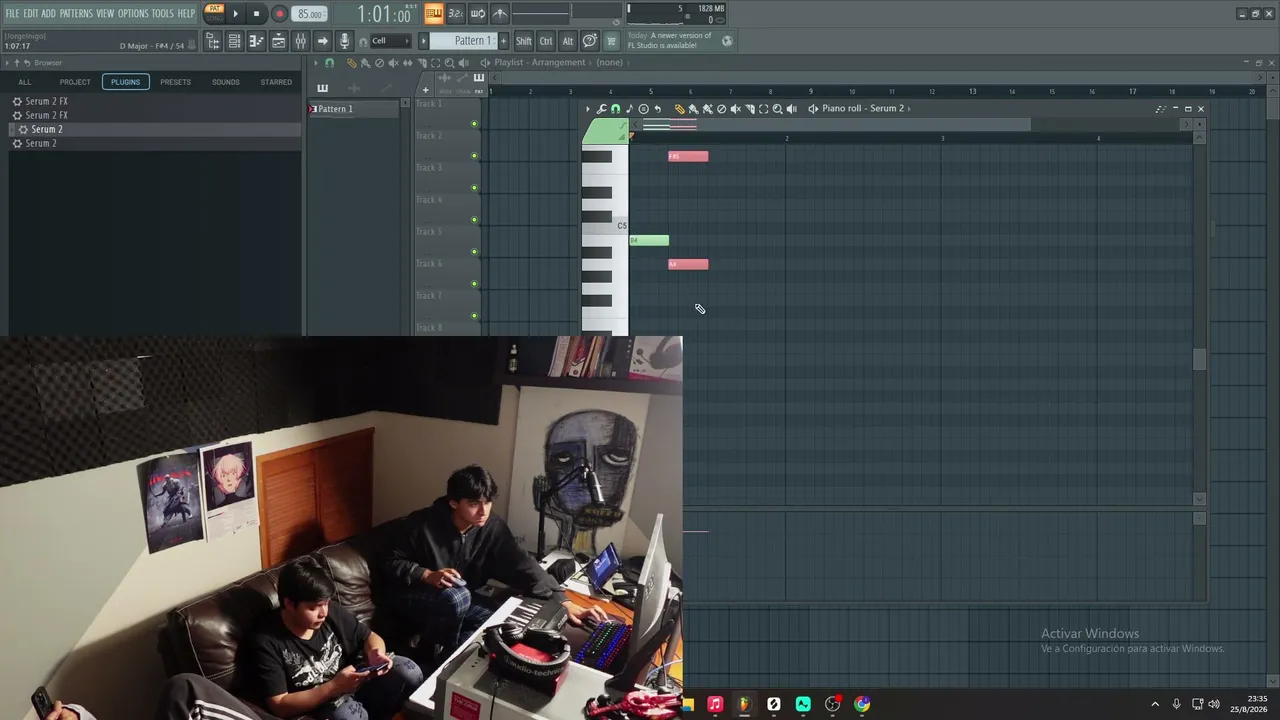Click the Shift key button
1280x720 pixels.
point(524,41)
